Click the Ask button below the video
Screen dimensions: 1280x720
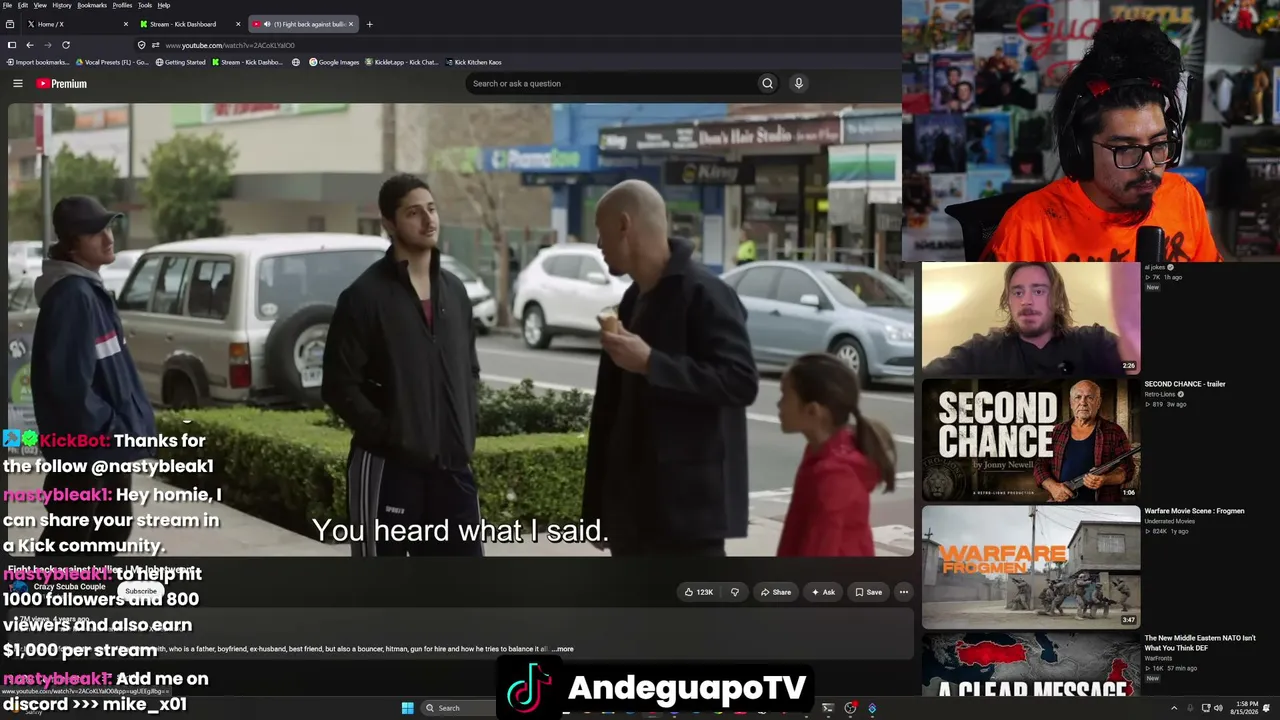pyautogui.click(x=823, y=592)
